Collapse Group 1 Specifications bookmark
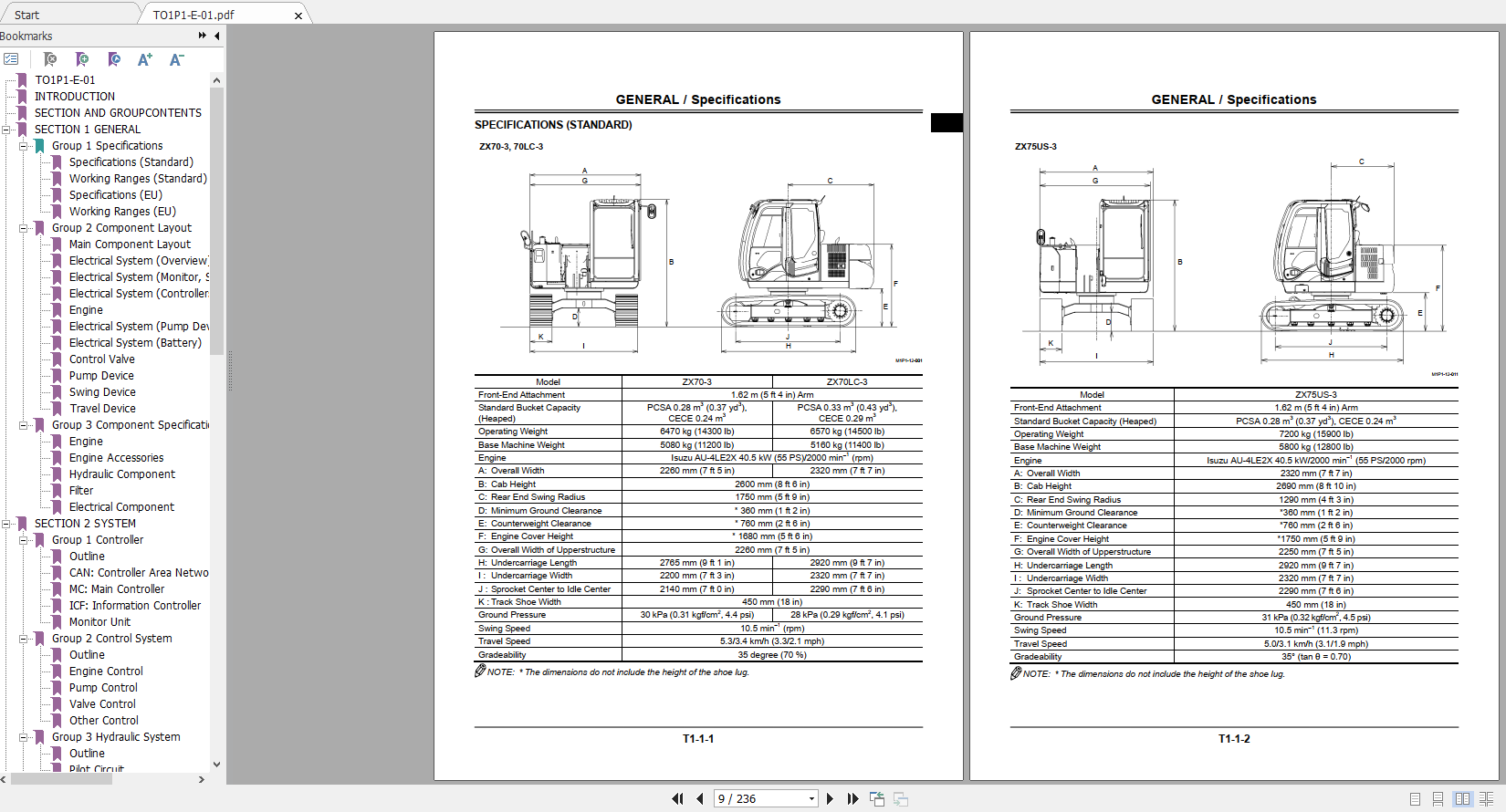 coord(24,146)
